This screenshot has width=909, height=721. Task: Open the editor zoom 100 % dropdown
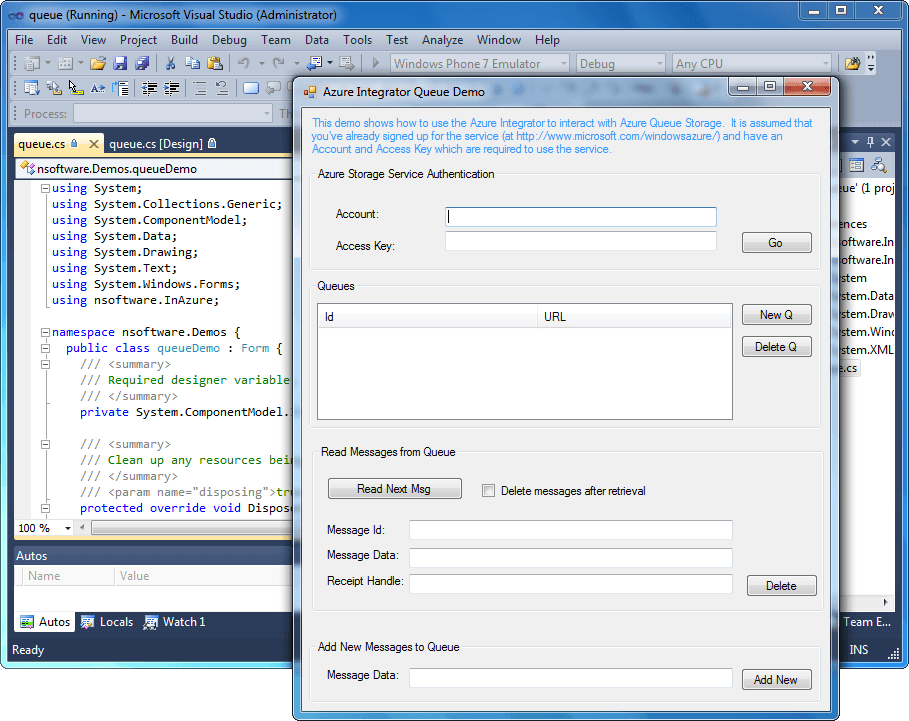pos(68,529)
